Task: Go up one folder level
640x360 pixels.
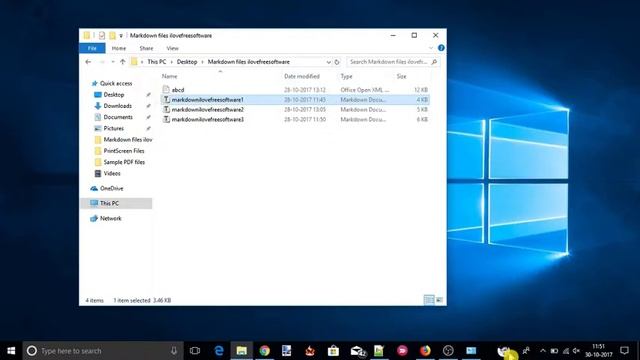Action: pos(122,62)
